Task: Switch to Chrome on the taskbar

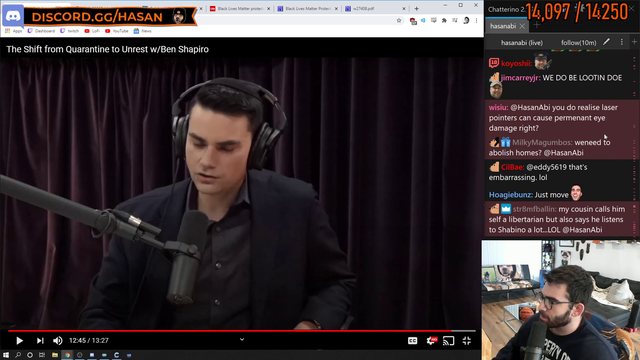Action: click(x=67, y=355)
